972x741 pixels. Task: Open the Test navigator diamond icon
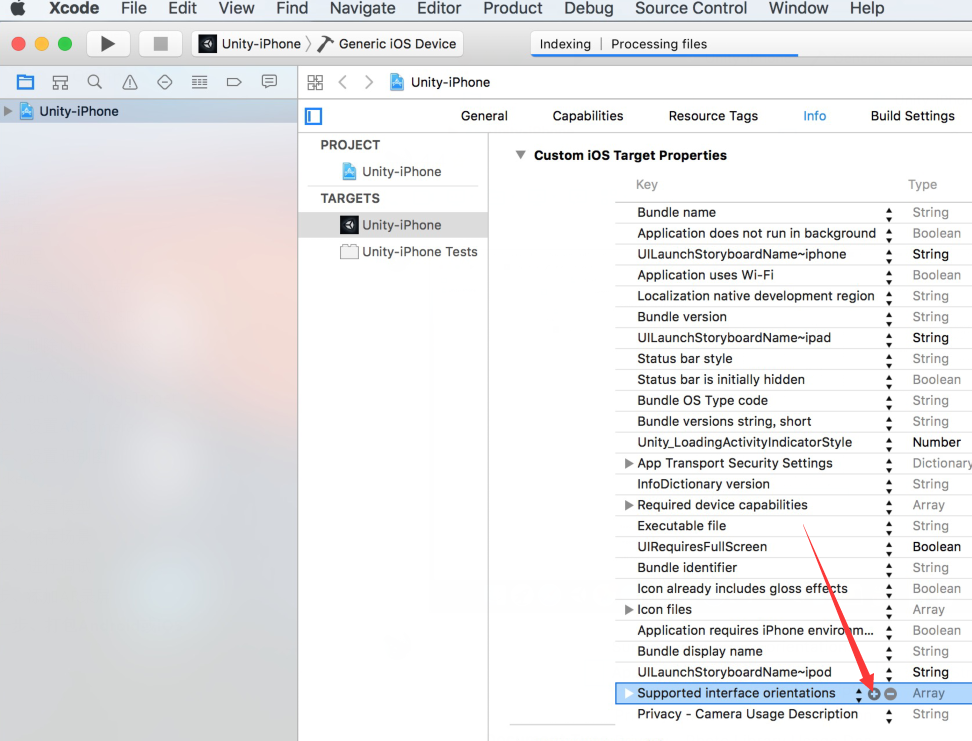pos(164,82)
